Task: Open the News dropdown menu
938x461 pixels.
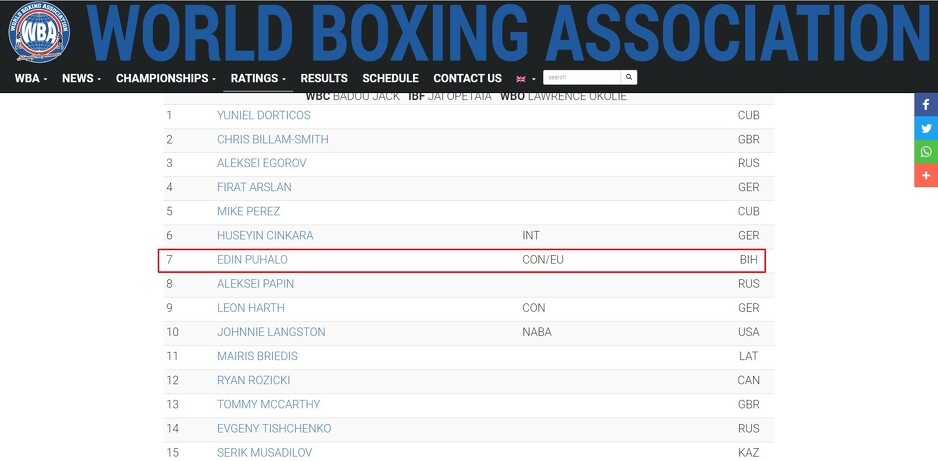Action: pos(81,78)
